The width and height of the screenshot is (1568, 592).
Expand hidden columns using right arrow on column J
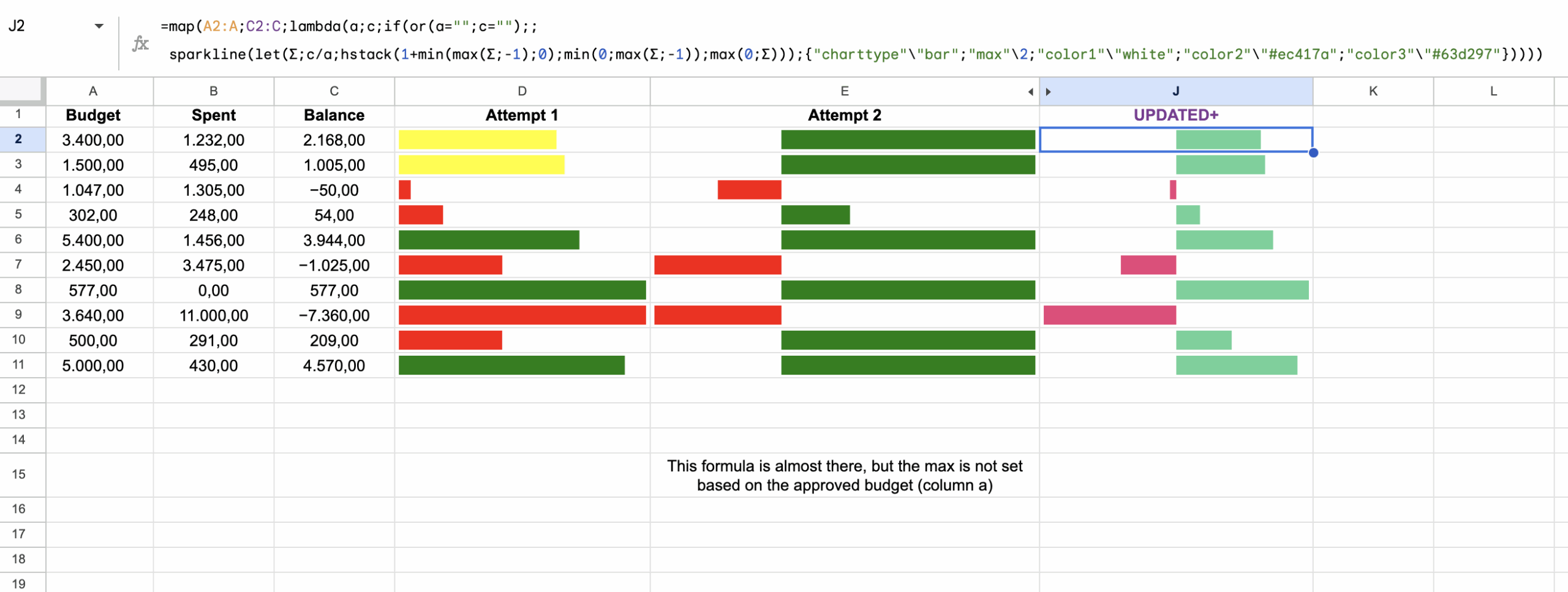tap(1049, 91)
